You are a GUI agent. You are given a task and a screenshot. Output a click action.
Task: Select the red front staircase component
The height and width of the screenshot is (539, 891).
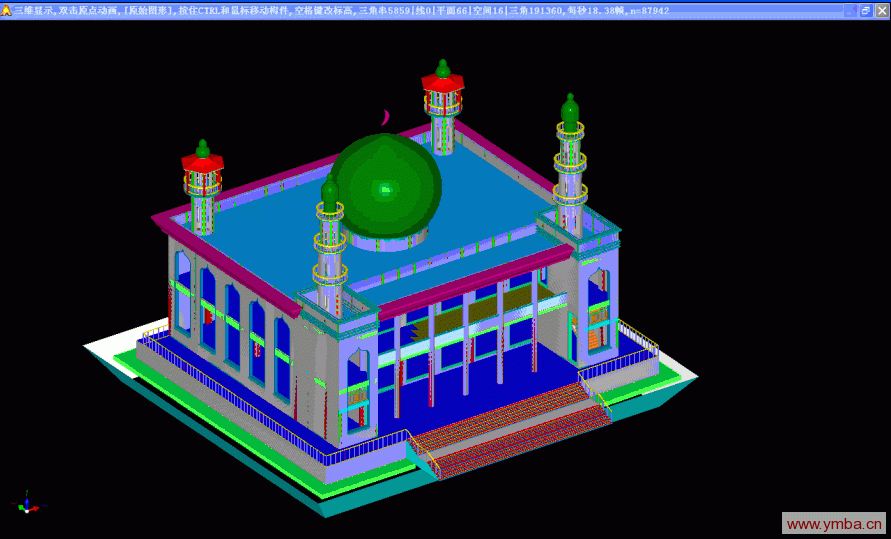tap(510, 430)
